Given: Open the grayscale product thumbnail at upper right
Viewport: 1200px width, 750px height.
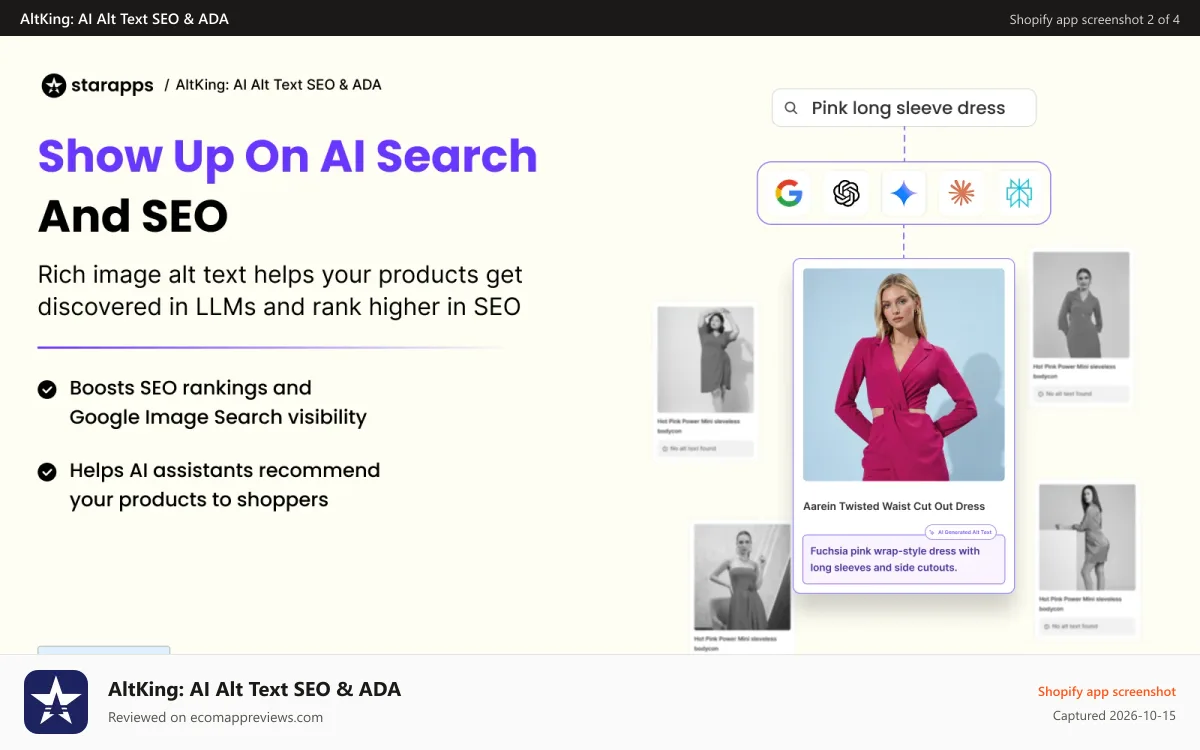Looking at the screenshot, I should (x=1081, y=305).
